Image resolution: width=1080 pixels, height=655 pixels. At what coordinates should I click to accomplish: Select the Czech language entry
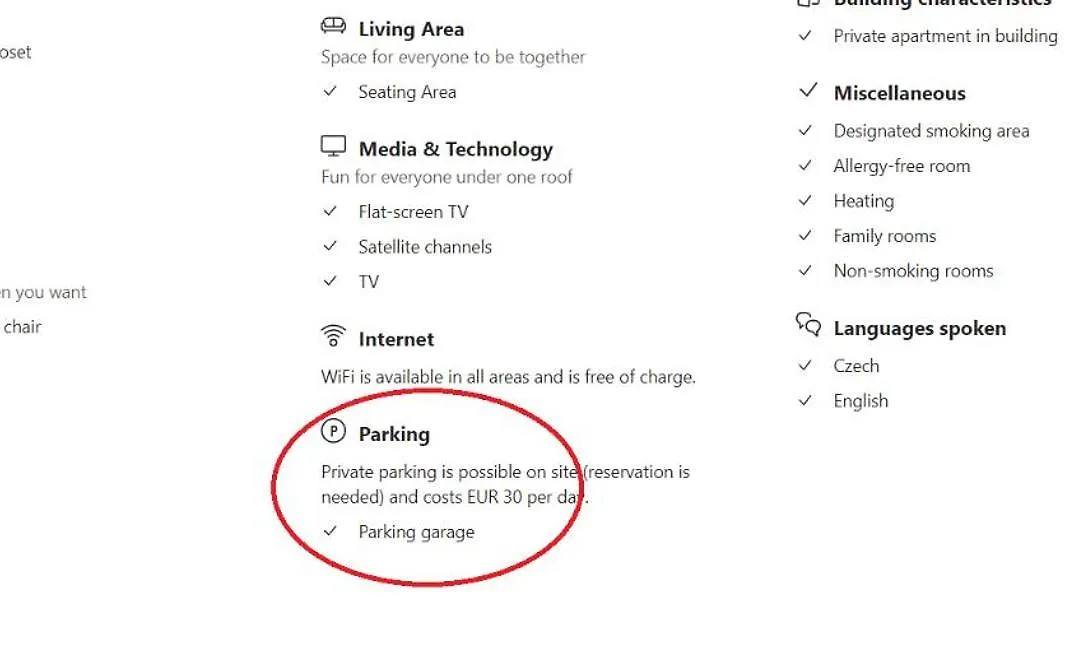[856, 366]
